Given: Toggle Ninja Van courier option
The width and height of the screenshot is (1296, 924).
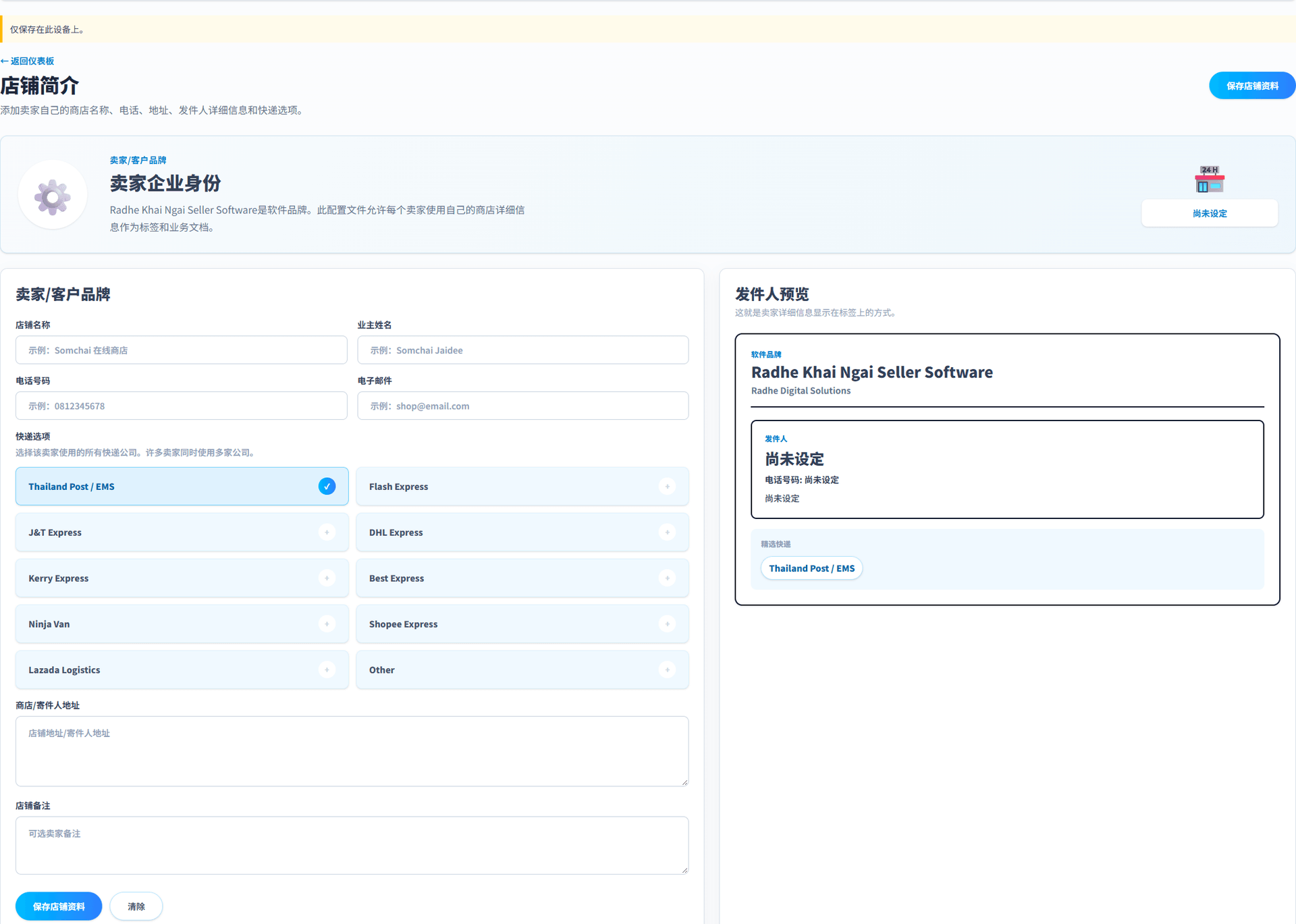Looking at the screenshot, I should 182,624.
